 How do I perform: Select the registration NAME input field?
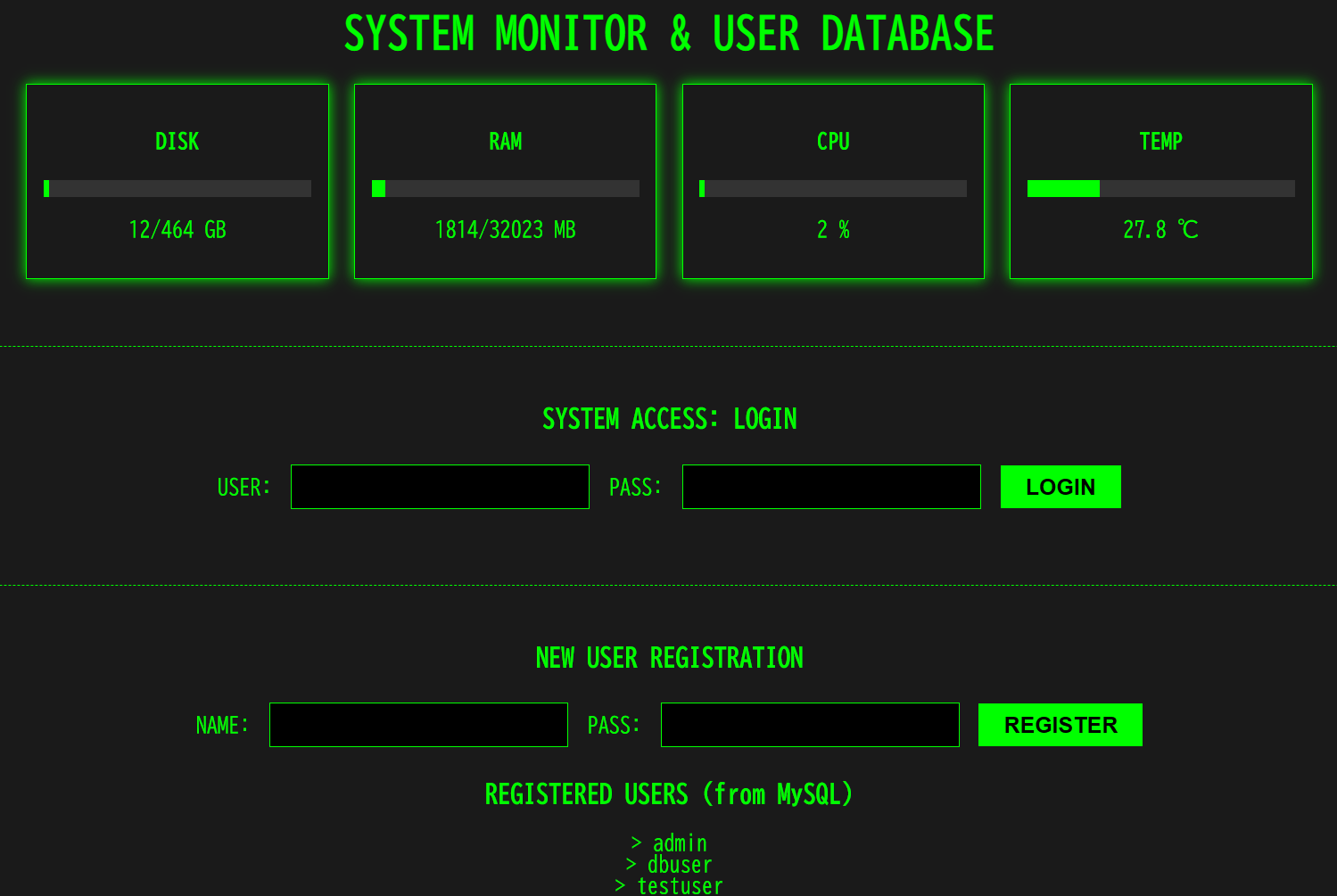pos(418,725)
